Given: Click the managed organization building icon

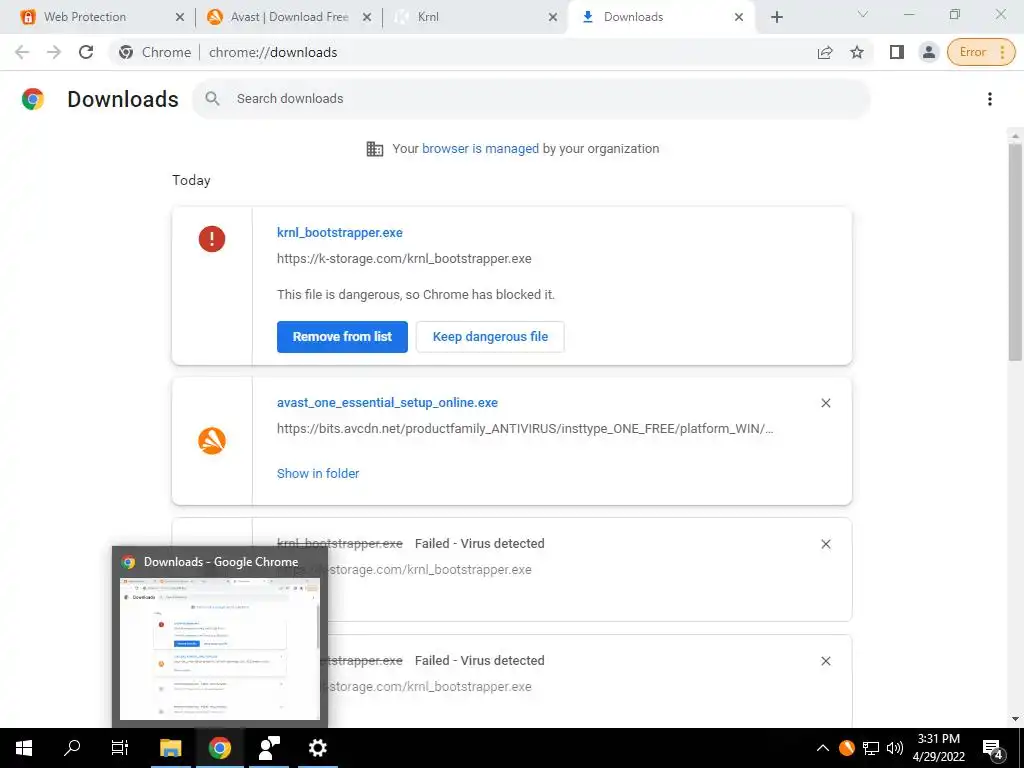Looking at the screenshot, I should click(x=375, y=149).
